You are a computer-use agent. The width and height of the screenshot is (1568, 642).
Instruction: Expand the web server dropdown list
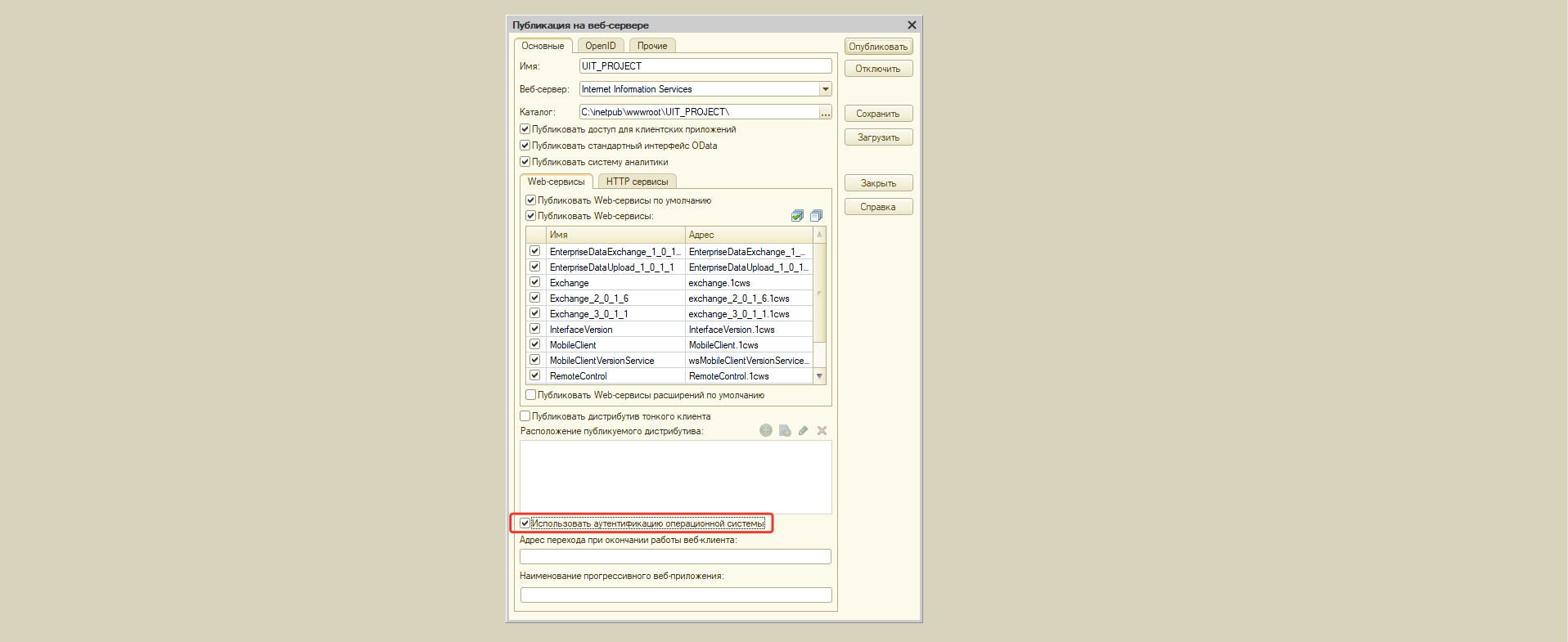(825, 89)
